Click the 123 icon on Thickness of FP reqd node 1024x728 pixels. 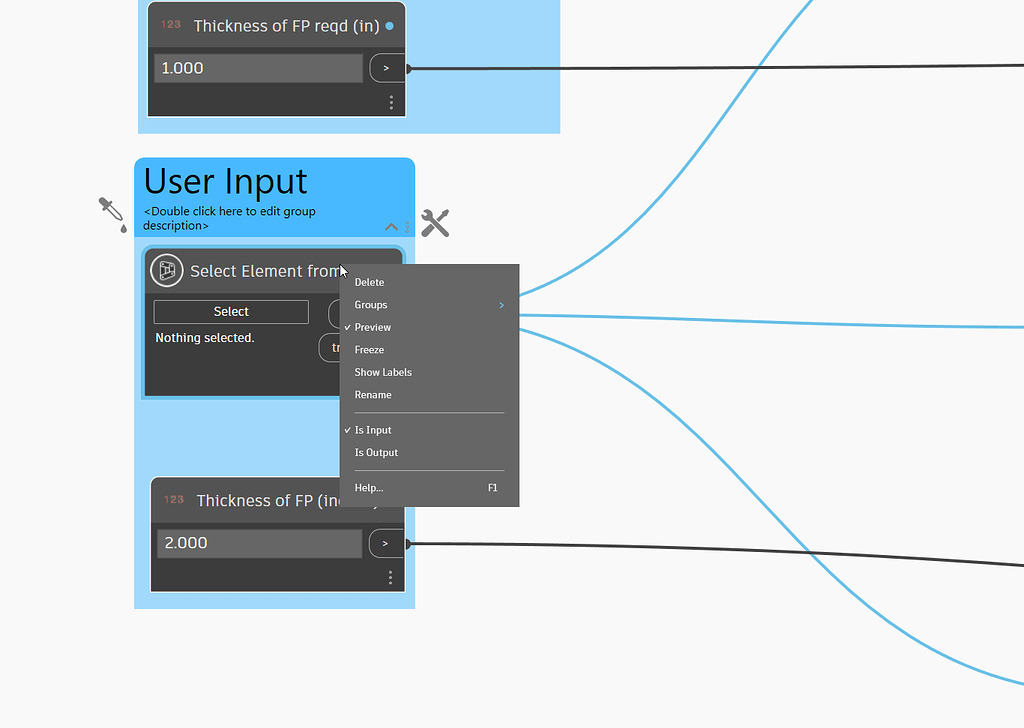[171, 25]
